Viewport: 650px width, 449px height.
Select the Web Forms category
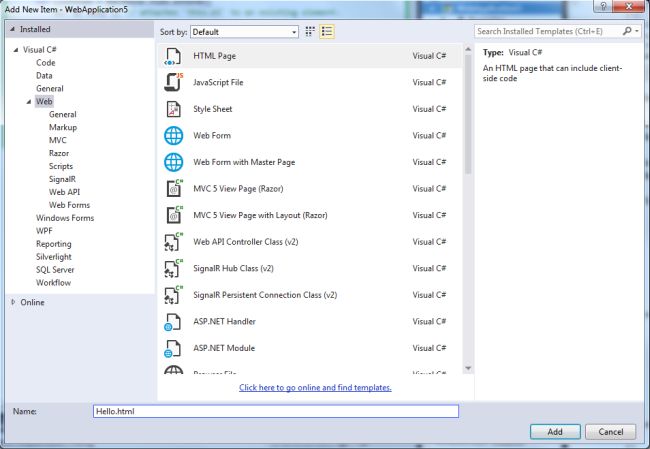click(69, 205)
